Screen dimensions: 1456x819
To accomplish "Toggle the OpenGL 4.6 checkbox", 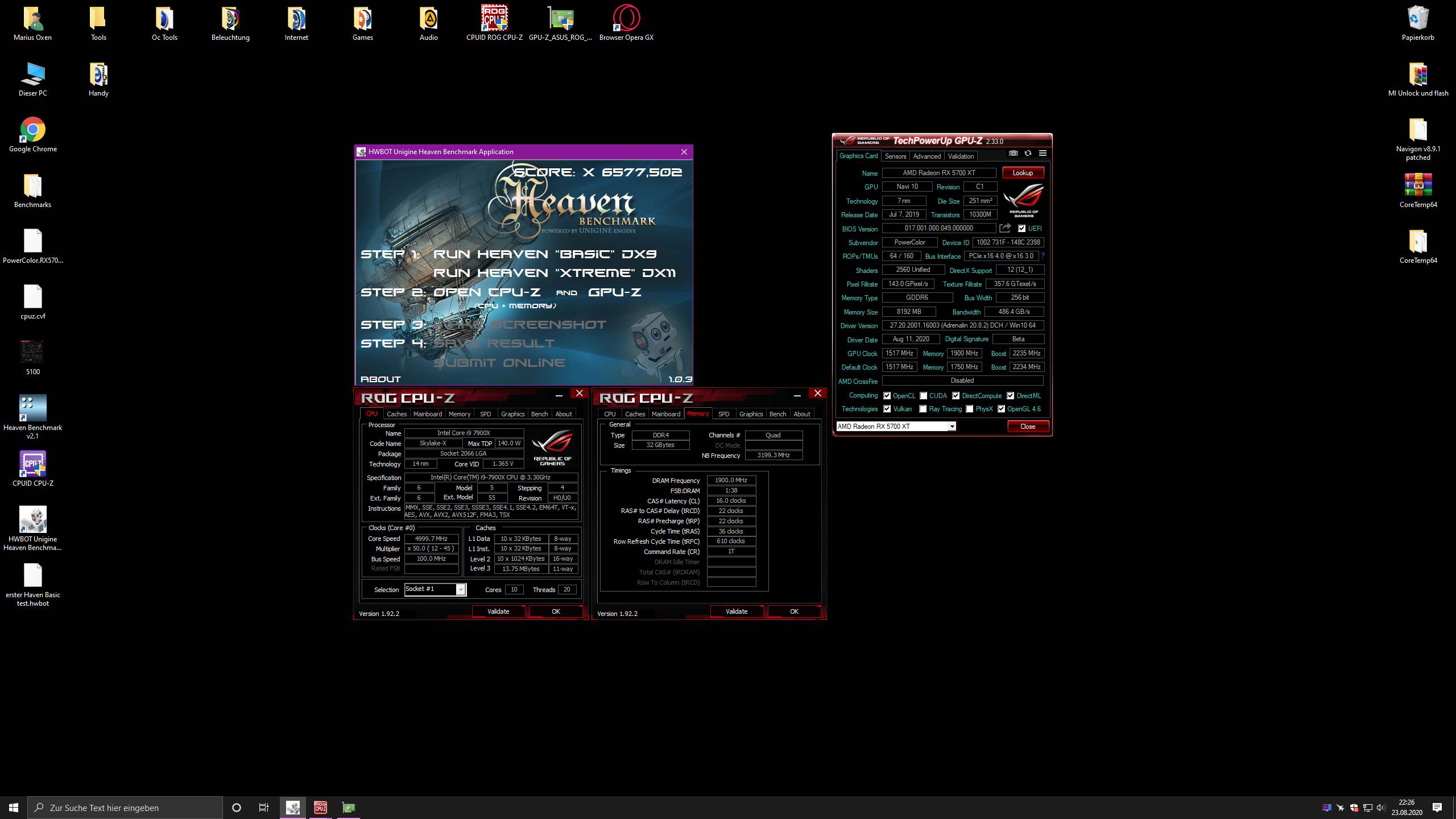I will click(1002, 409).
